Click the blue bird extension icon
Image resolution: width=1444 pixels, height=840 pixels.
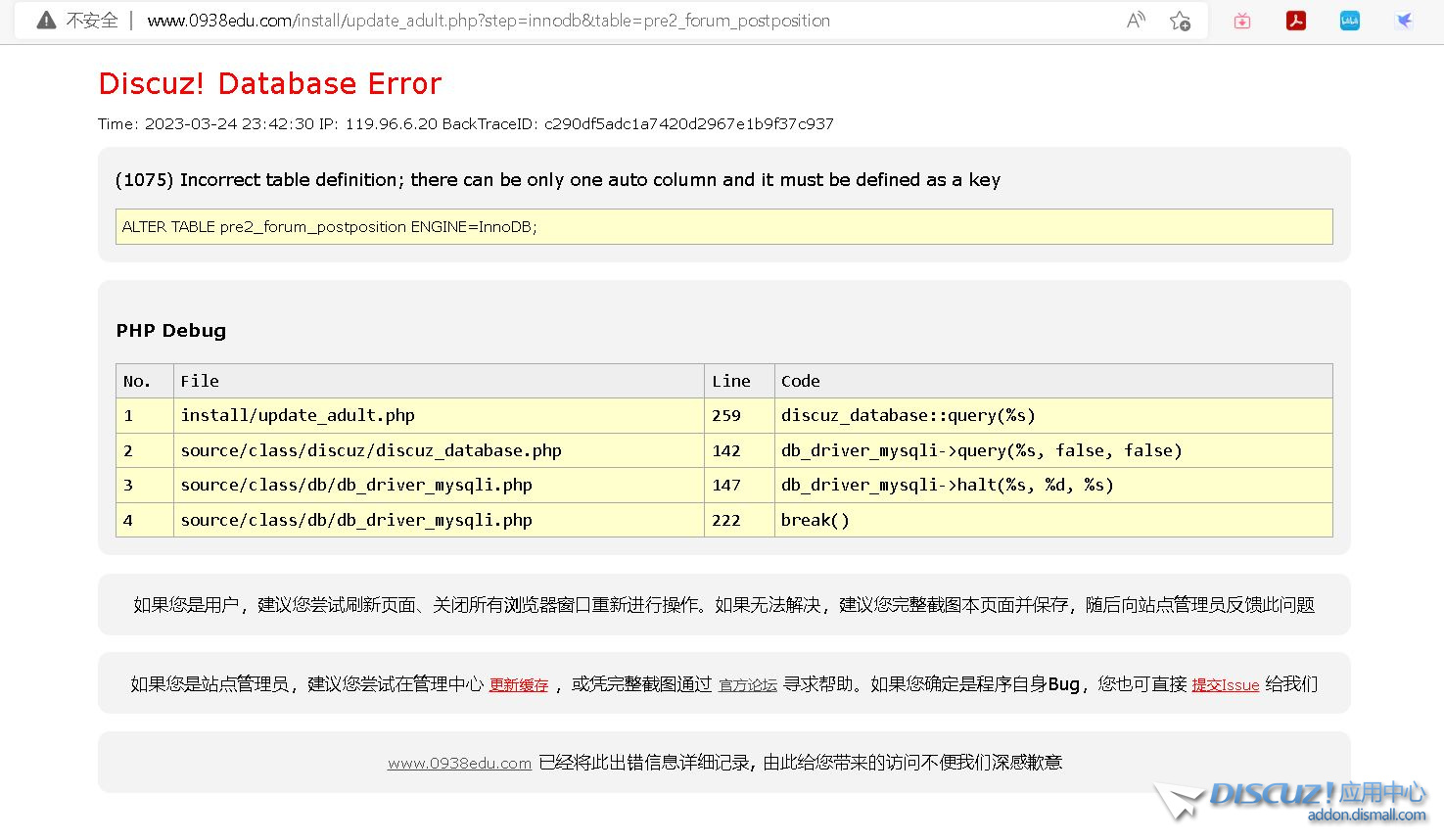pos(1404,21)
